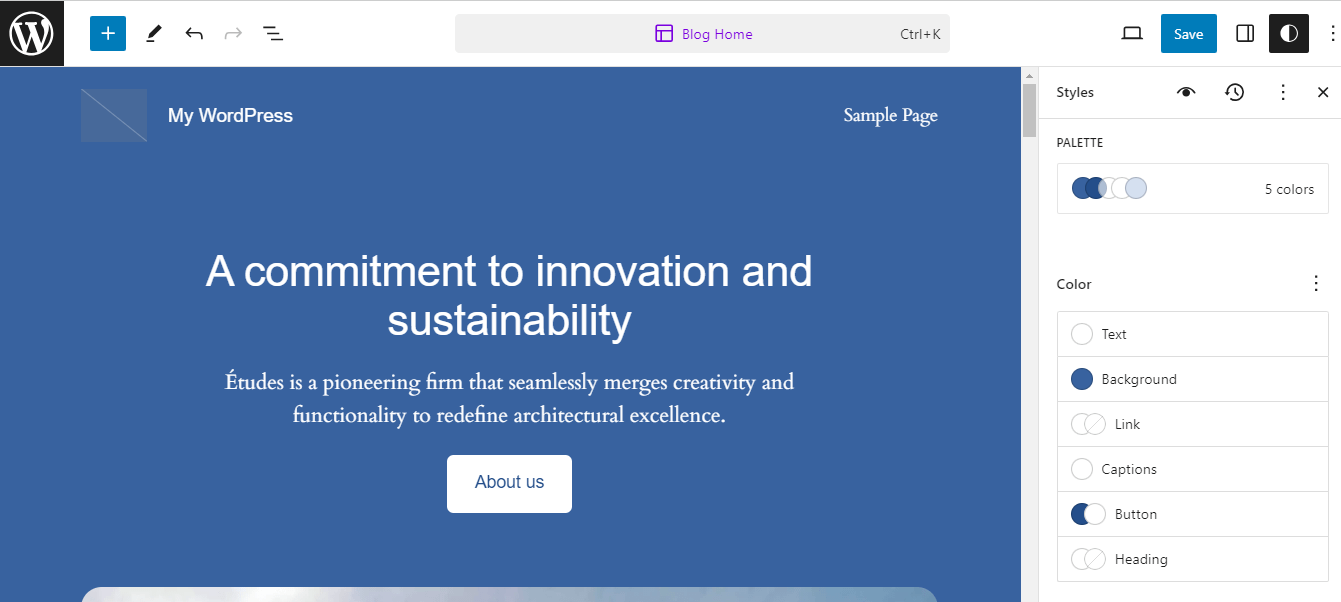Select the pencil Tools icon
This screenshot has height=602, width=1341.
tap(153, 34)
